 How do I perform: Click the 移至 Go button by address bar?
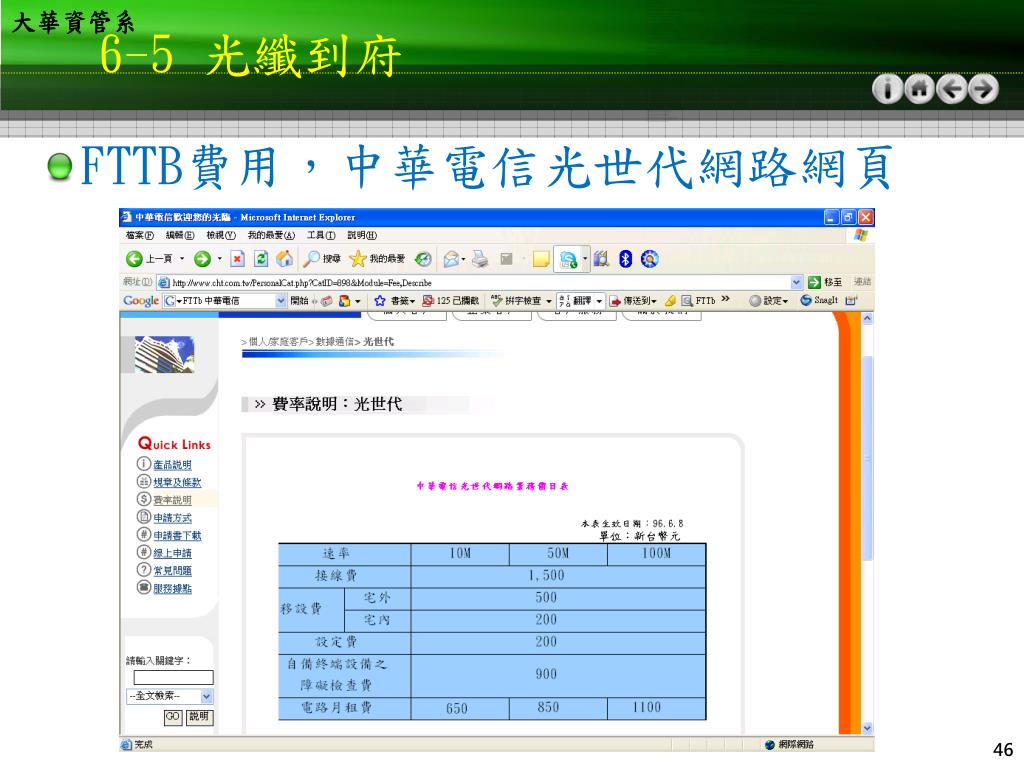tap(825, 282)
